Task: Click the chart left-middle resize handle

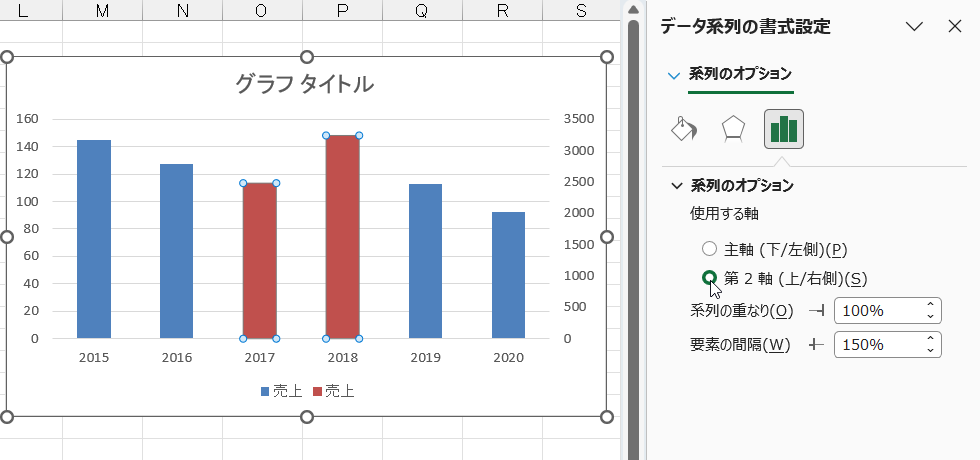Action: point(7,237)
